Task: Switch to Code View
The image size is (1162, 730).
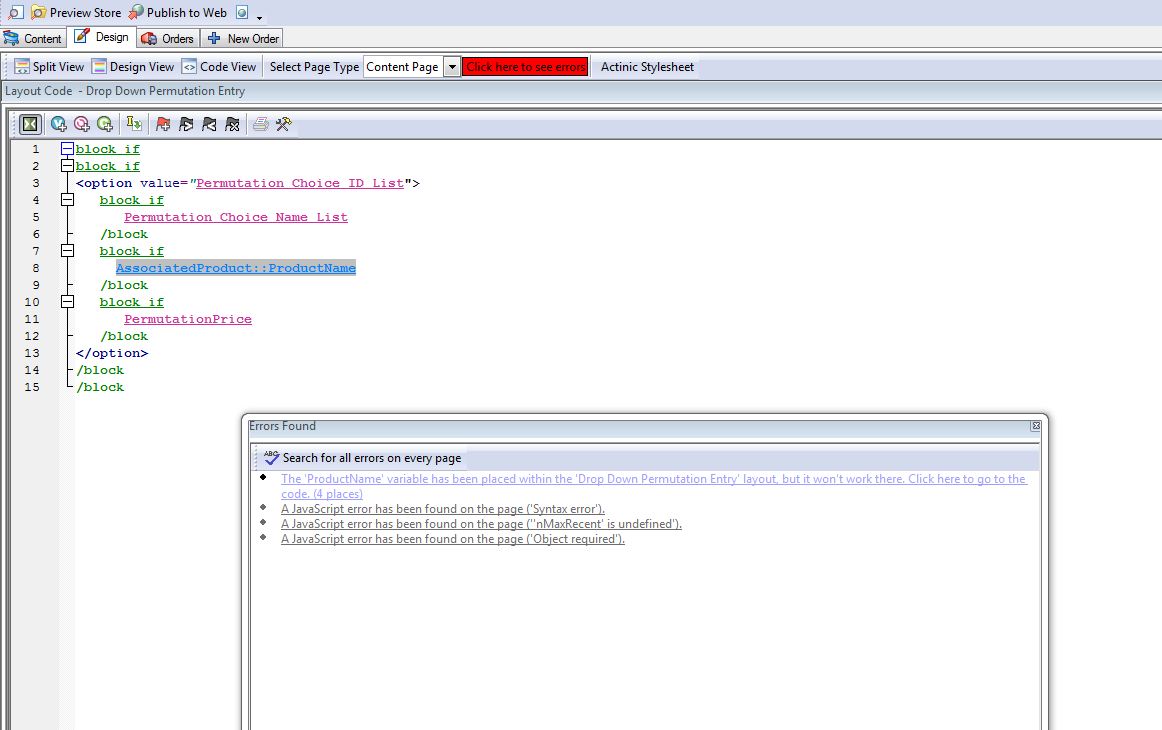Action: coord(219,67)
